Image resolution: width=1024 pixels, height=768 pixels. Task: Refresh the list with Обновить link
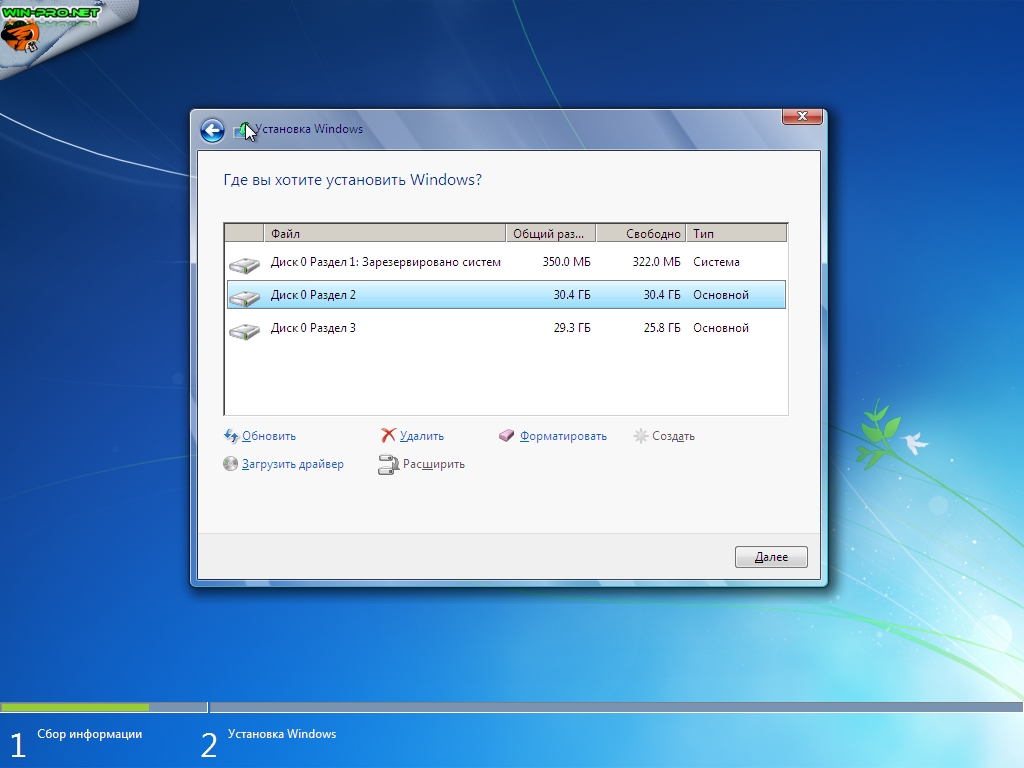pyautogui.click(x=269, y=436)
